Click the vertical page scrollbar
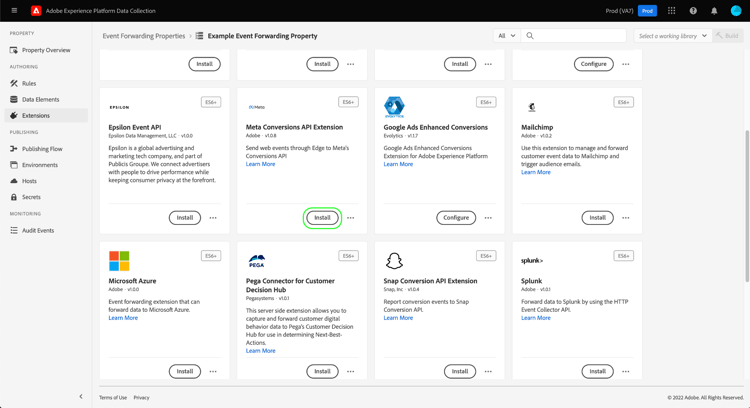Screen dimensions: 750x408 (747, 206)
